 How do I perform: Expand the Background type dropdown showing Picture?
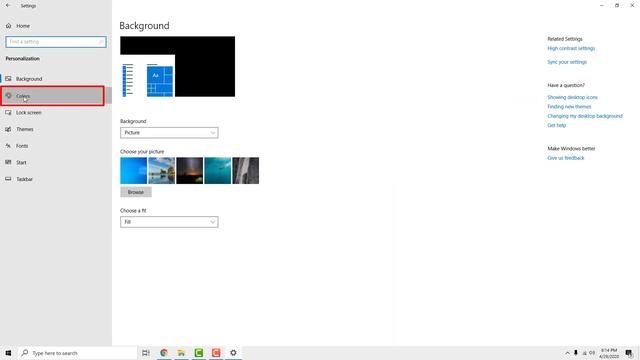point(169,133)
